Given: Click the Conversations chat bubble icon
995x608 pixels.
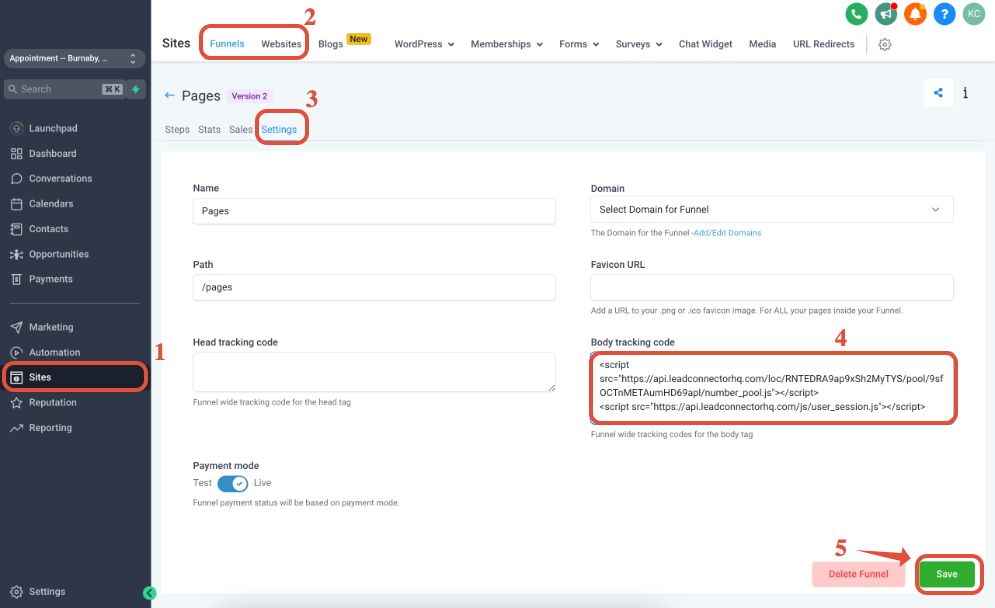Looking at the screenshot, I should [x=16, y=179].
